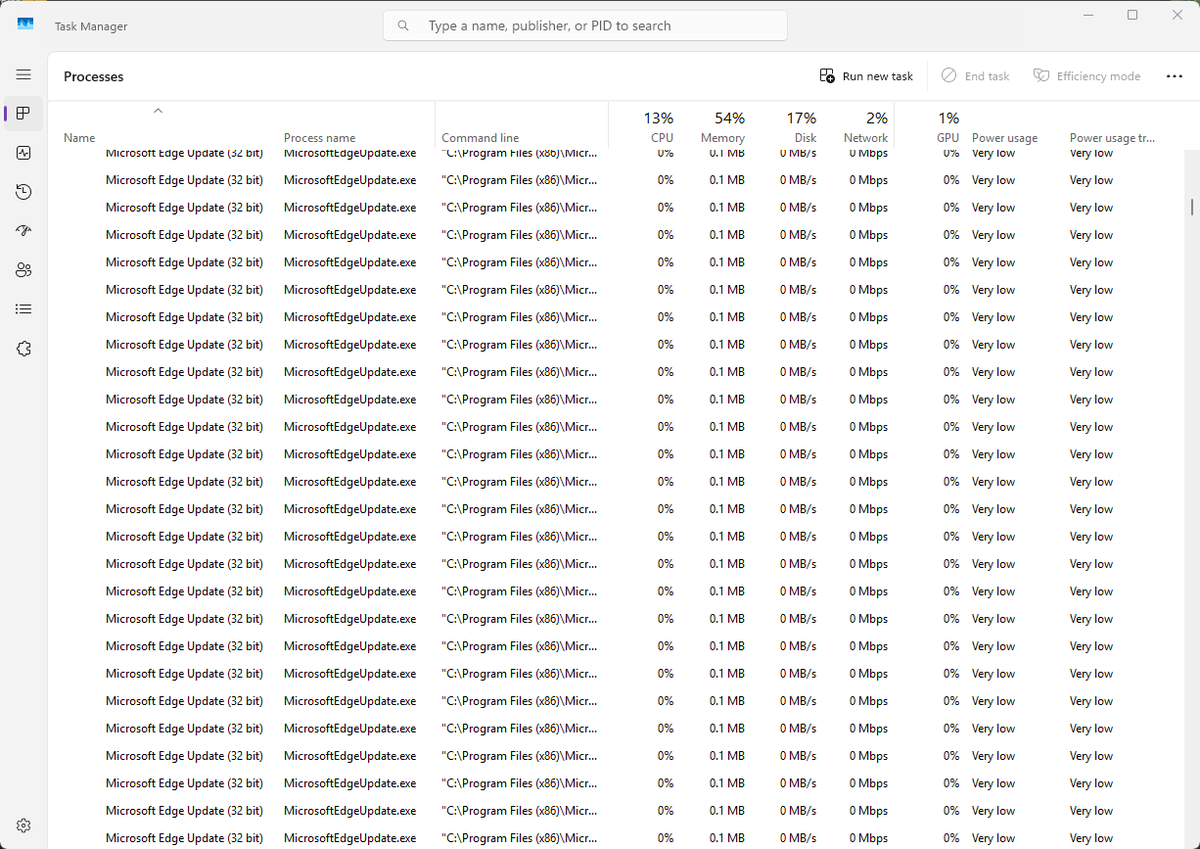This screenshot has height=849, width=1200.
Task: Open Task Manager settings gear
Action: point(24,826)
